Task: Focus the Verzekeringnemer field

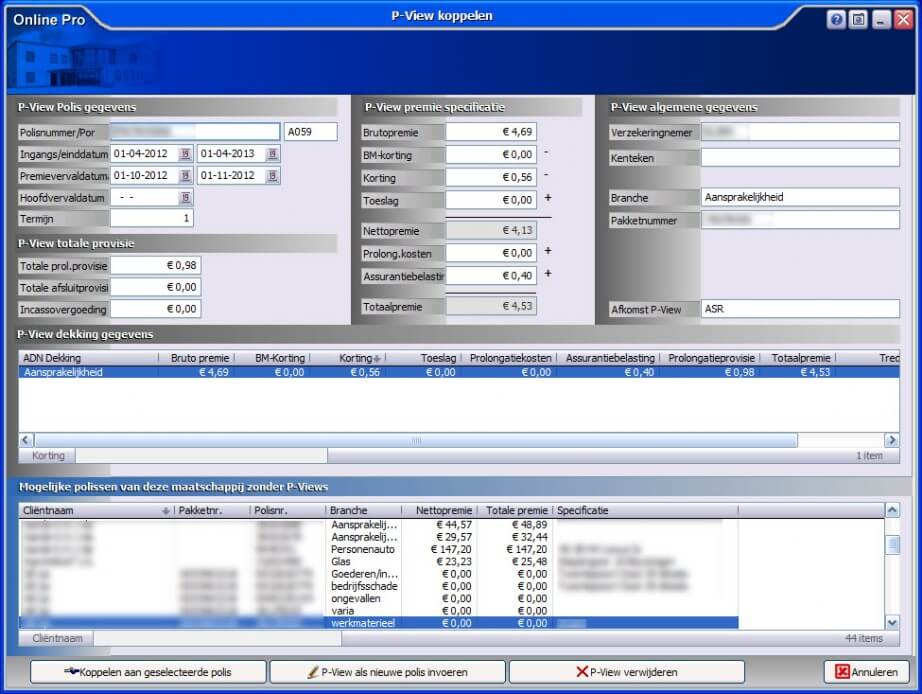Action: click(800, 132)
